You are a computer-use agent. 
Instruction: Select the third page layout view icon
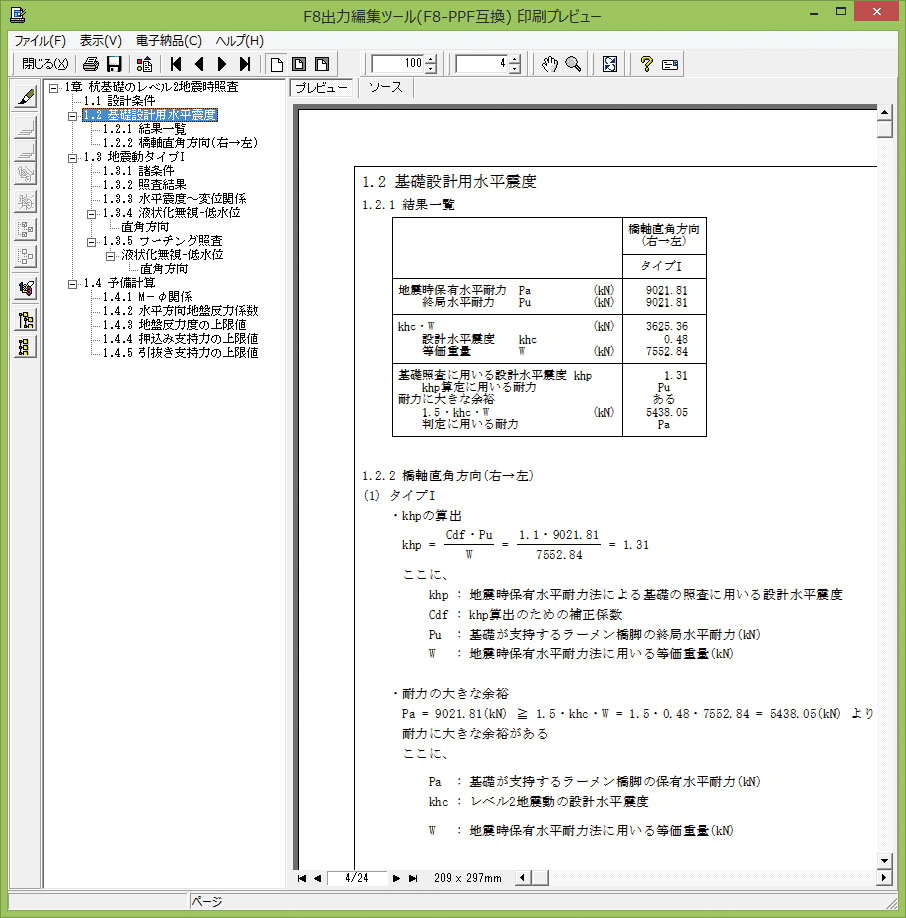click(x=322, y=64)
